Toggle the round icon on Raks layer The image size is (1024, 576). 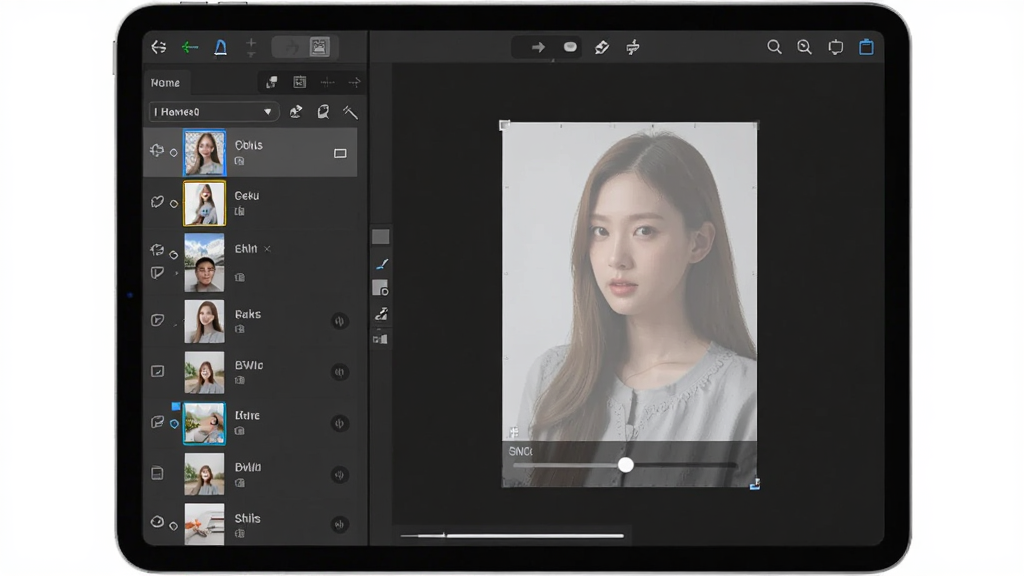[x=339, y=321]
